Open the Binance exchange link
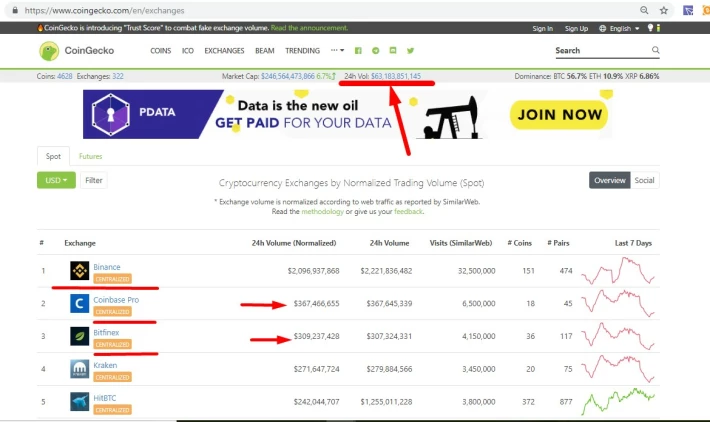This screenshot has width=710, height=422. tap(107, 267)
